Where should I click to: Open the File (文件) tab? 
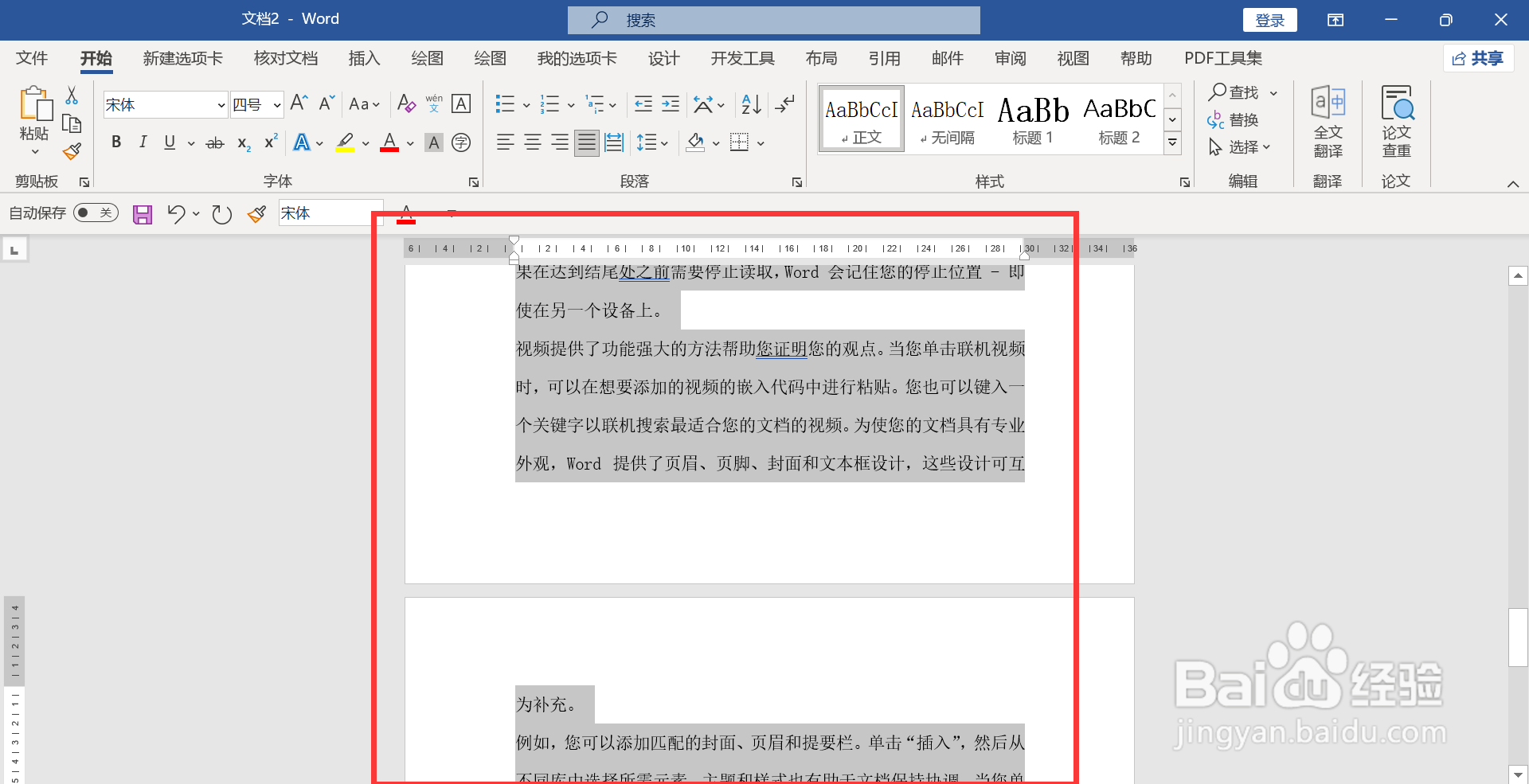tap(32, 58)
